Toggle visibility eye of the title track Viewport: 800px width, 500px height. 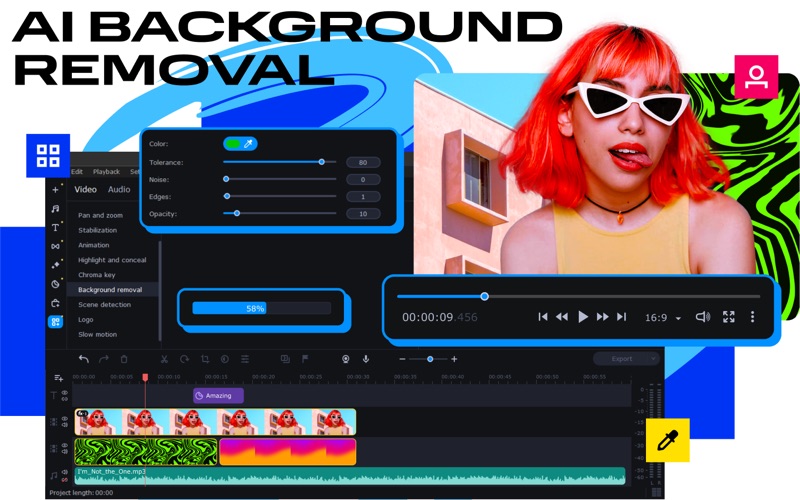[x=65, y=394]
